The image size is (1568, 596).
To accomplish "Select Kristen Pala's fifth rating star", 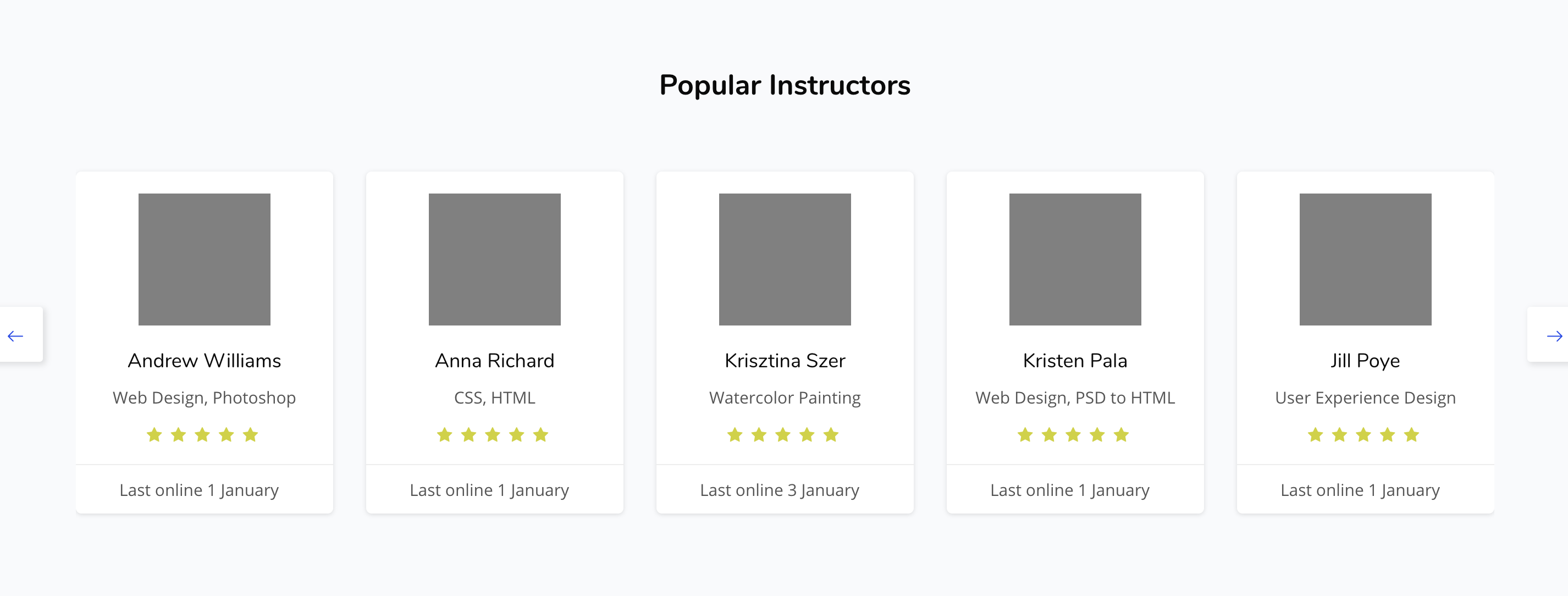I will [1121, 435].
